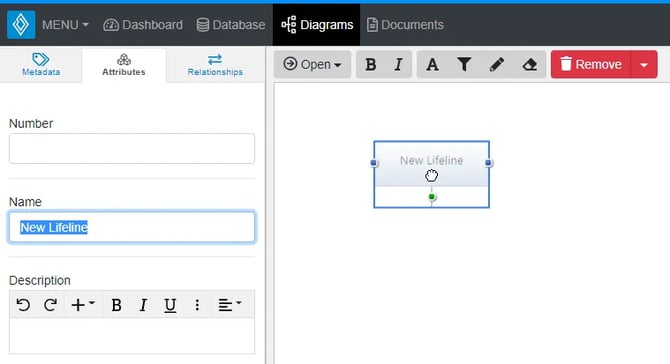
Task: Click the left blue handle on lifeline
Action: (x=374, y=163)
